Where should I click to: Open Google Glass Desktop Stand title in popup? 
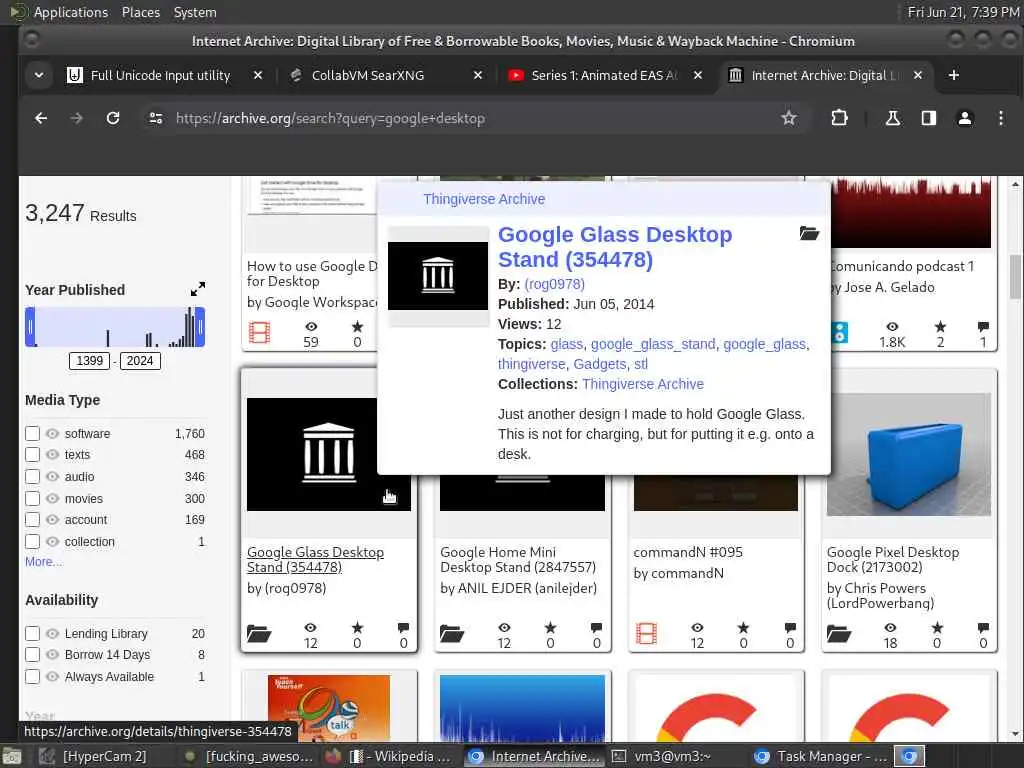coord(615,247)
